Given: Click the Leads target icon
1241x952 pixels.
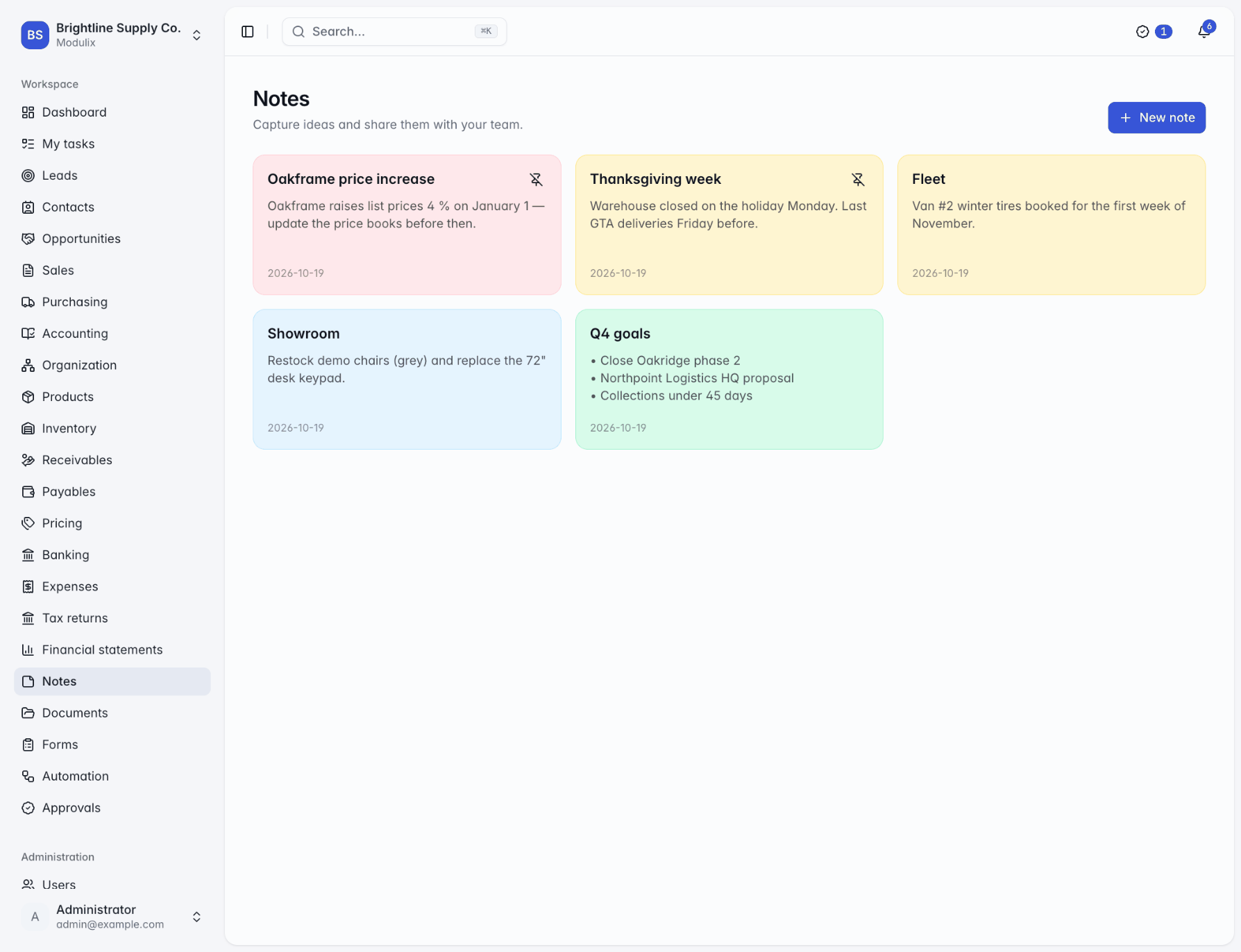Looking at the screenshot, I should [x=28, y=176].
